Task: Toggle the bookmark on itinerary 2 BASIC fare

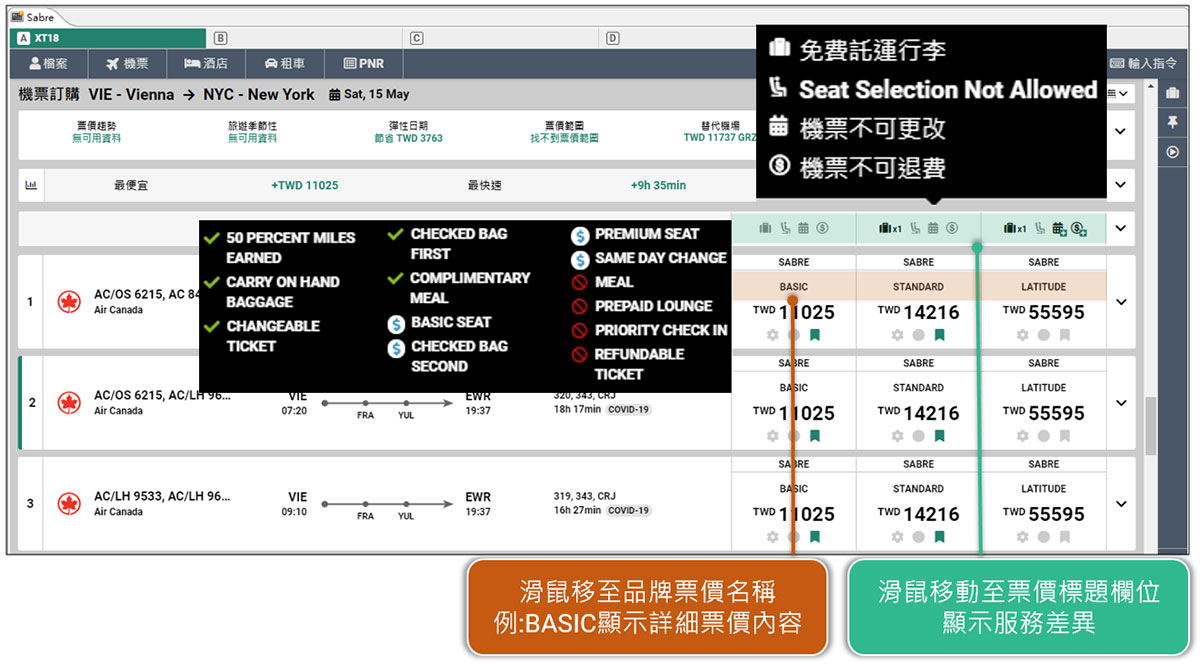Action: pyautogui.click(x=815, y=436)
